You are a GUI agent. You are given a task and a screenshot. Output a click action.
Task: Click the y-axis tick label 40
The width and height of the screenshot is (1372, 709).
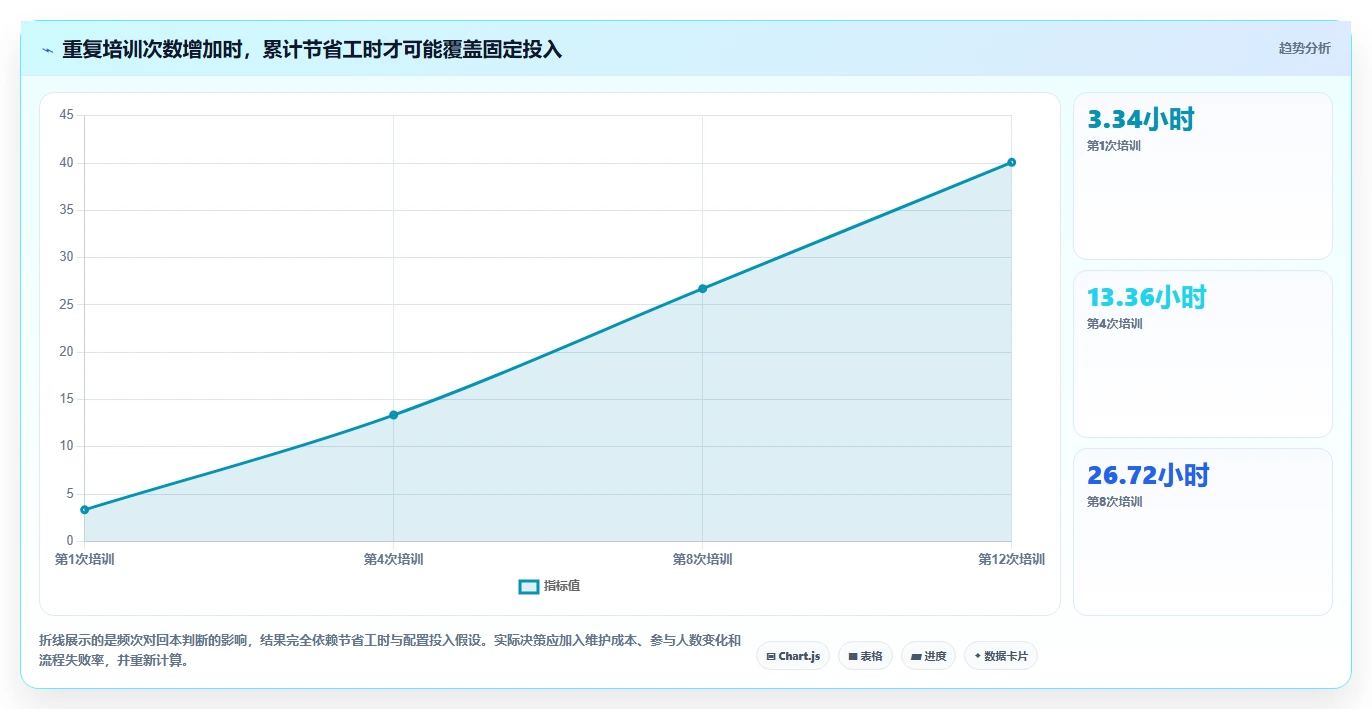click(67, 163)
